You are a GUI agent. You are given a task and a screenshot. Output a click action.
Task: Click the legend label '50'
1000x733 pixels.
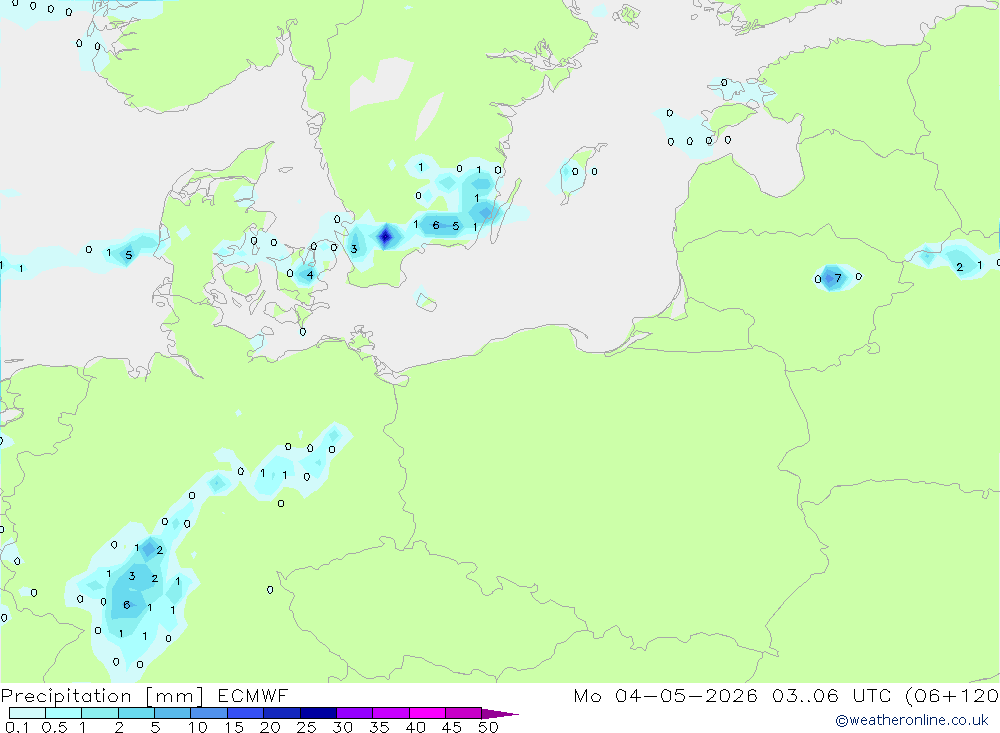click(x=488, y=727)
